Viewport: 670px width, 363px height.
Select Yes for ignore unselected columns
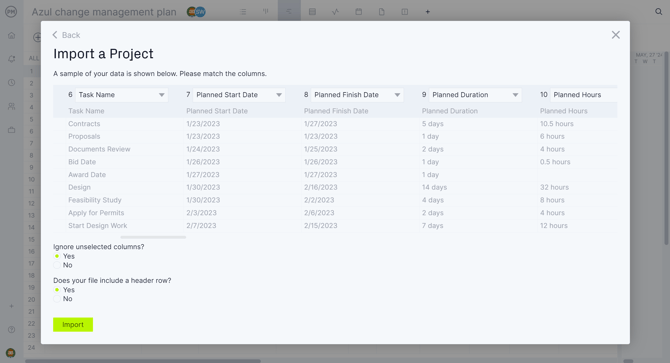click(57, 256)
